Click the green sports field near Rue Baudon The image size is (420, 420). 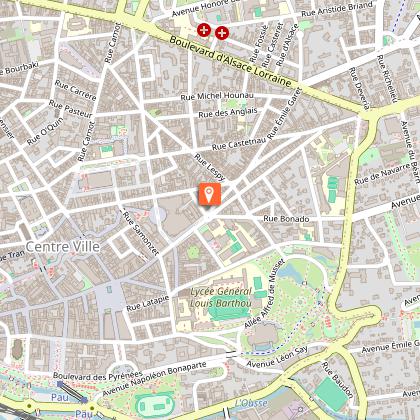pos(332,393)
